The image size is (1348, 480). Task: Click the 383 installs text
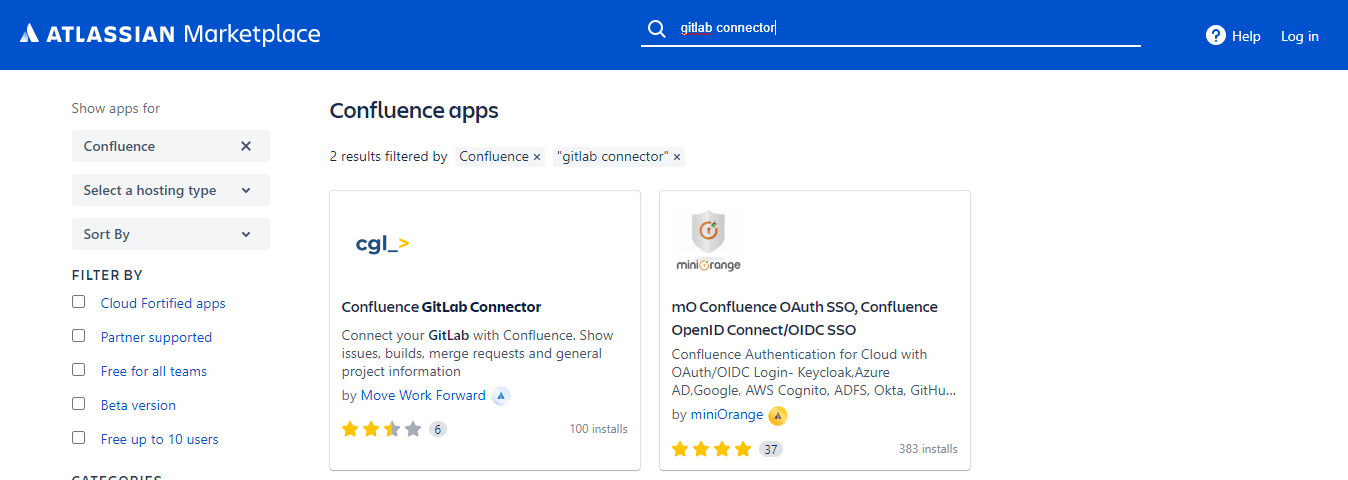coord(928,449)
